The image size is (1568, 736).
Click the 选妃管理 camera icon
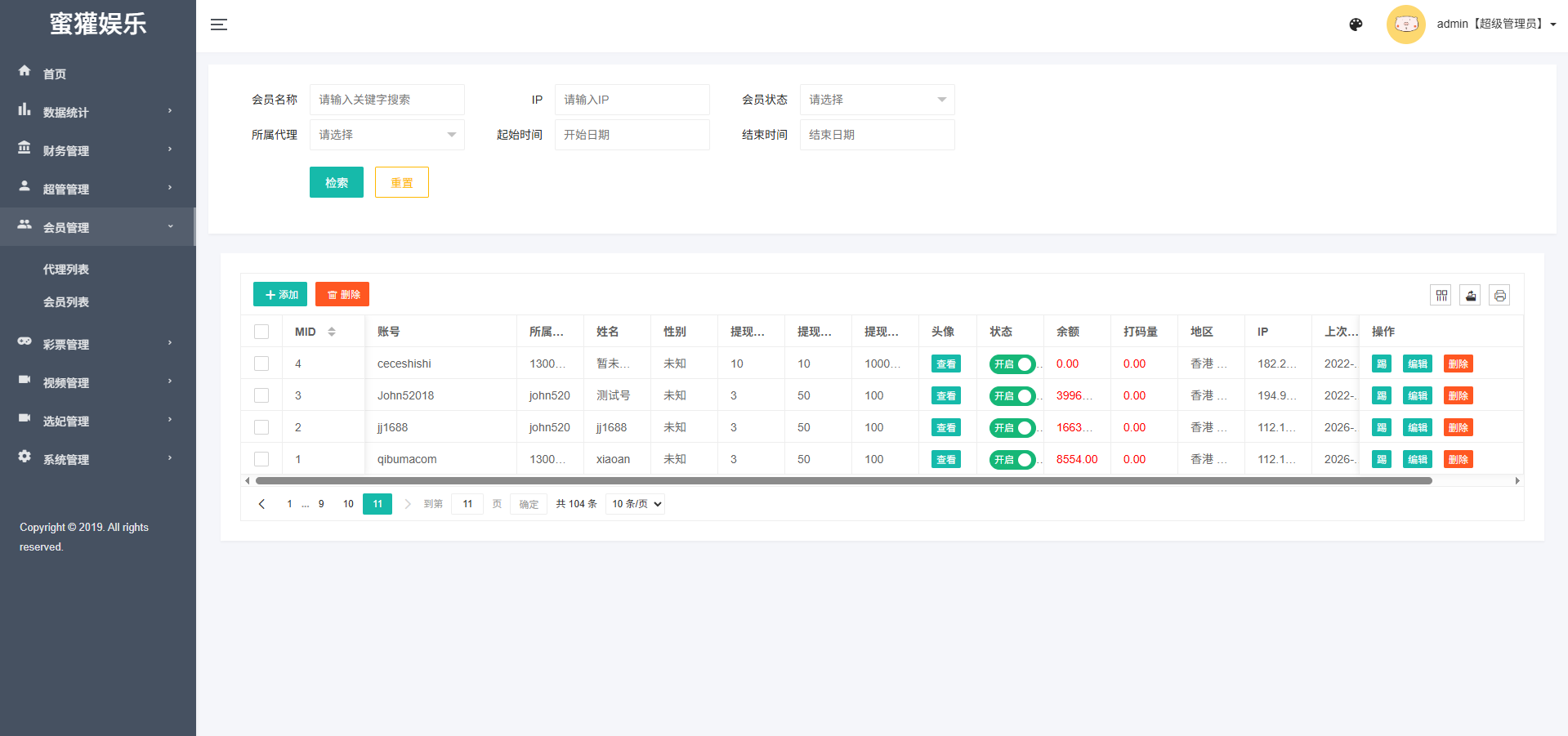pyautogui.click(x=25, y=418)
